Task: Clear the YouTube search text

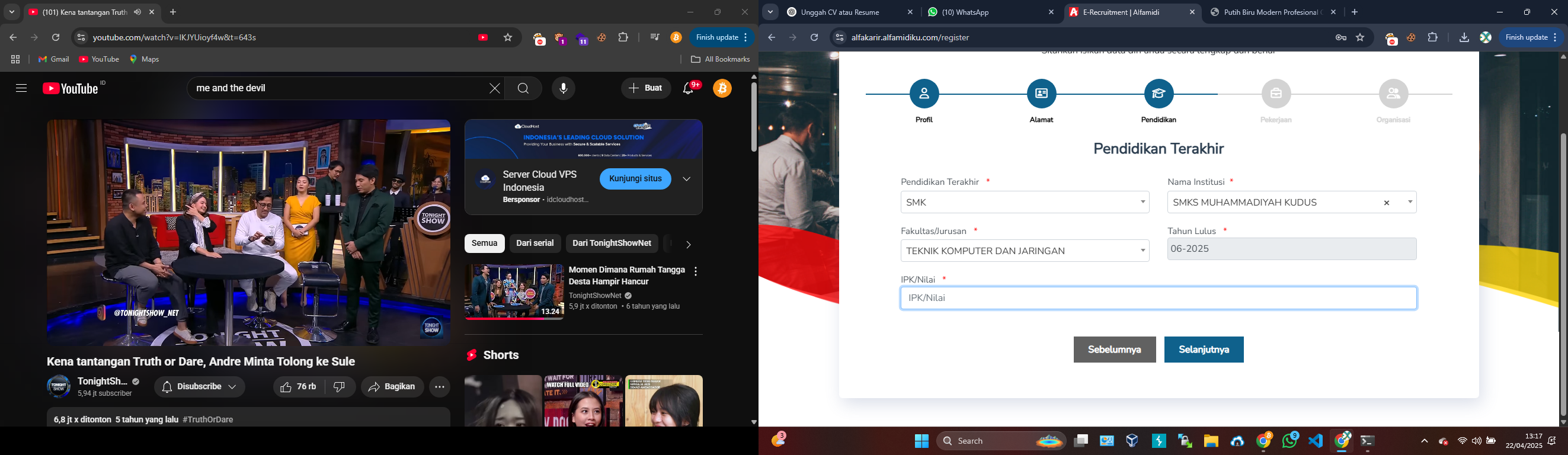Action: (x=495, y=89)
